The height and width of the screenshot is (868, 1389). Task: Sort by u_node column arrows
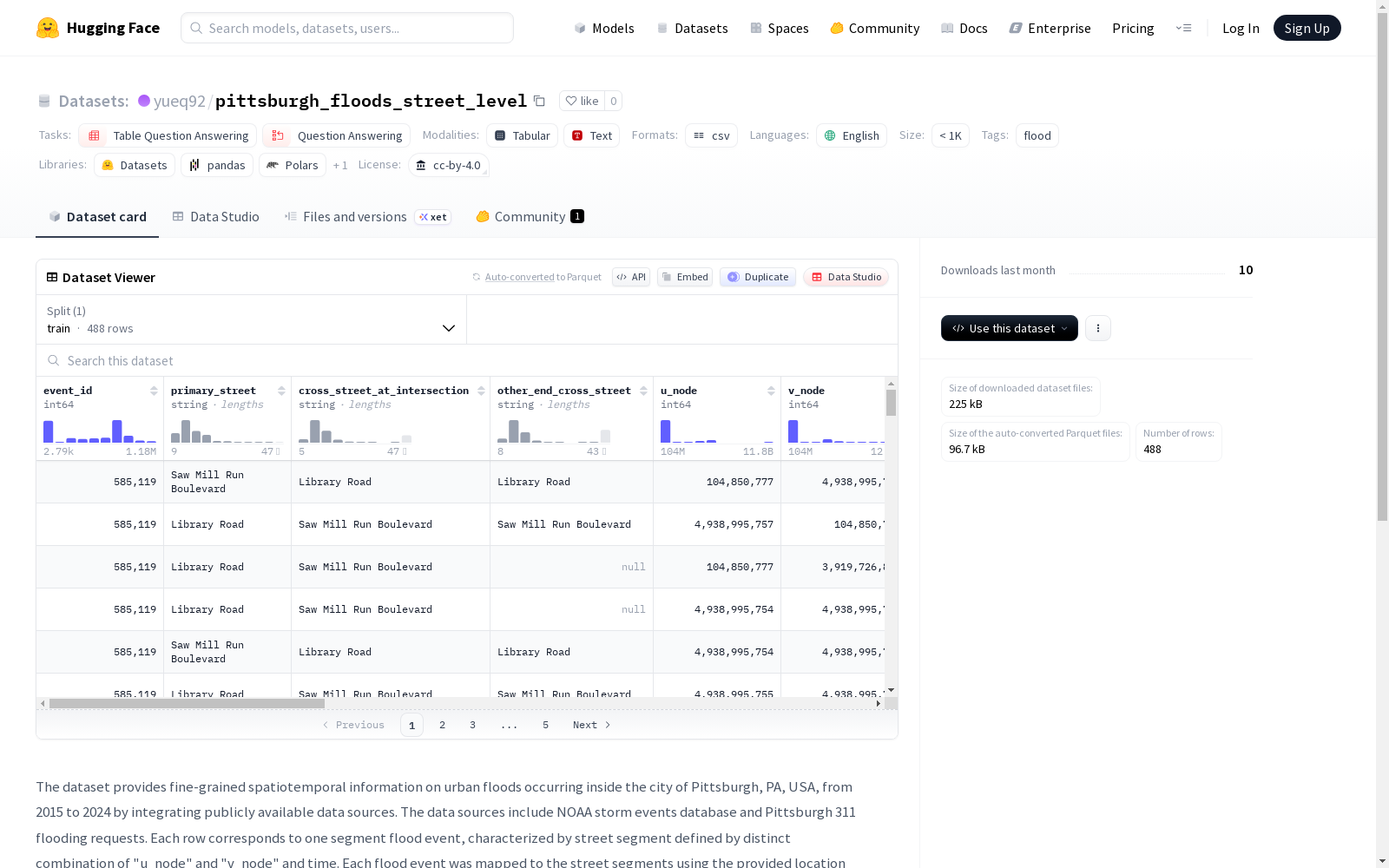click(771, 391)
